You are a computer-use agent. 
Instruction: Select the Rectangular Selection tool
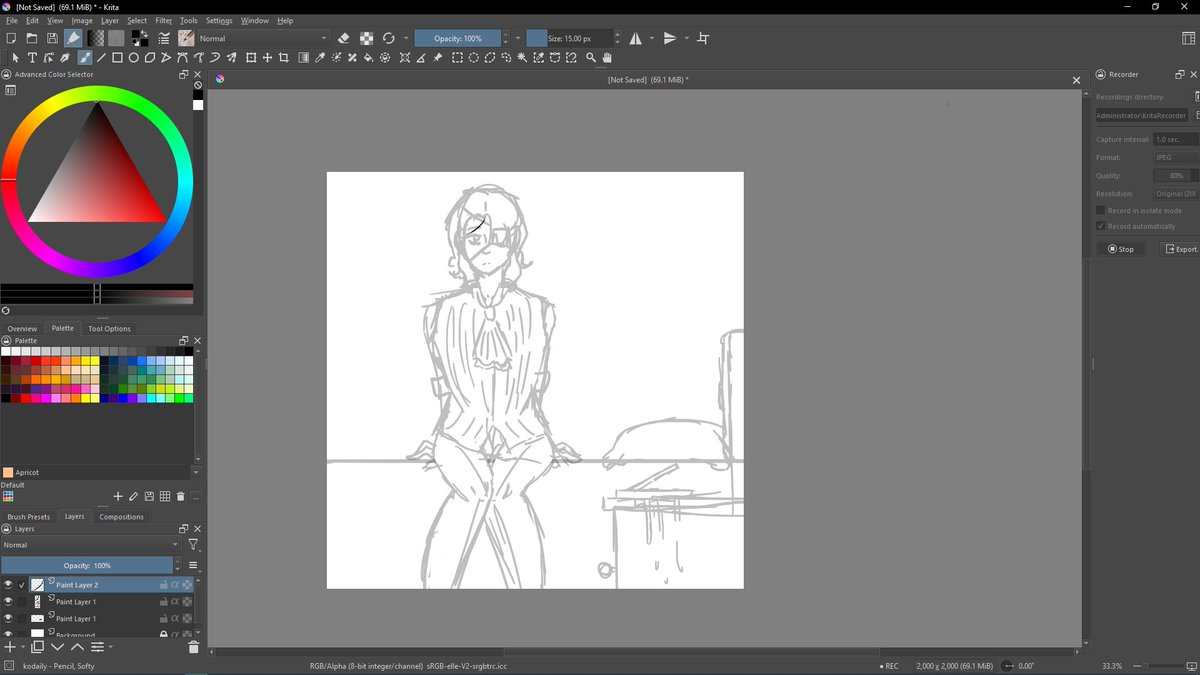click(x=457, y=58)
